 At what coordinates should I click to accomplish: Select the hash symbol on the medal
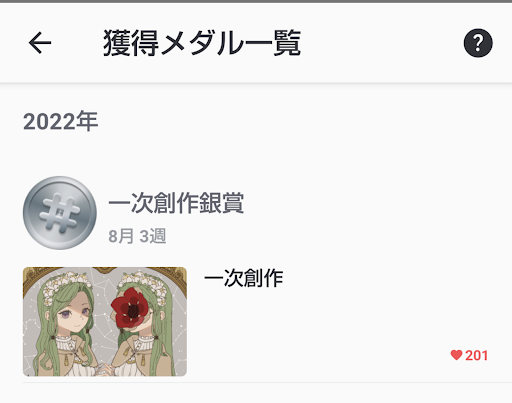pyautogui.click(x=60, y=213)
